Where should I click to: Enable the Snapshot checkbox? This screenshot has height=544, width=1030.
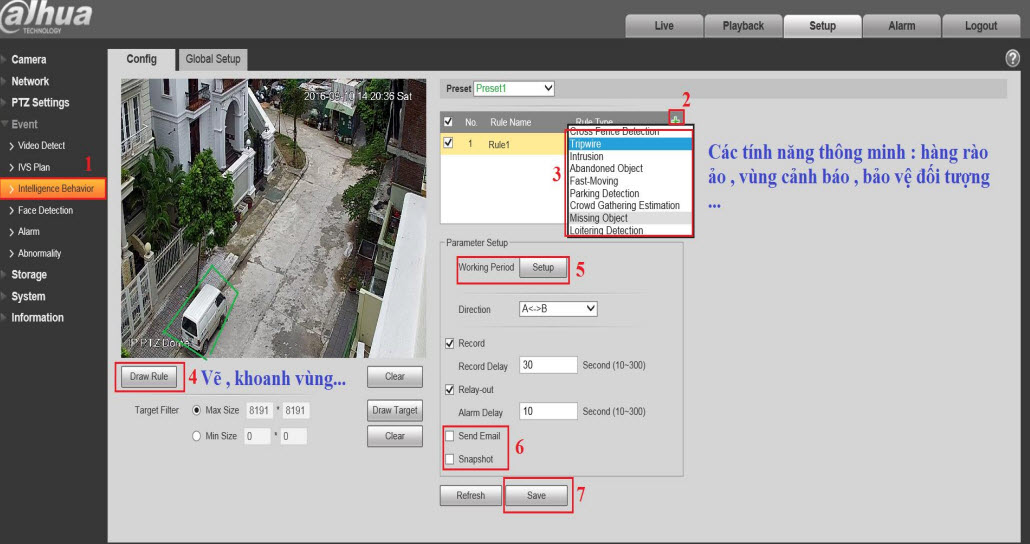click(450, 459)
